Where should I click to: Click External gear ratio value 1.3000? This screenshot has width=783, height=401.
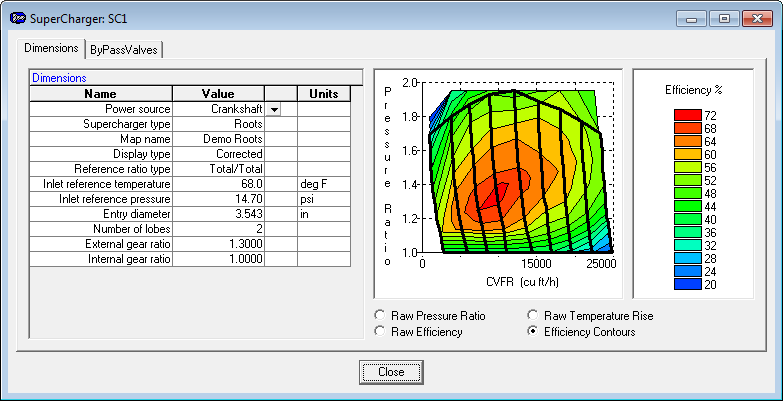pyautogui.click(x=218, y=244)
